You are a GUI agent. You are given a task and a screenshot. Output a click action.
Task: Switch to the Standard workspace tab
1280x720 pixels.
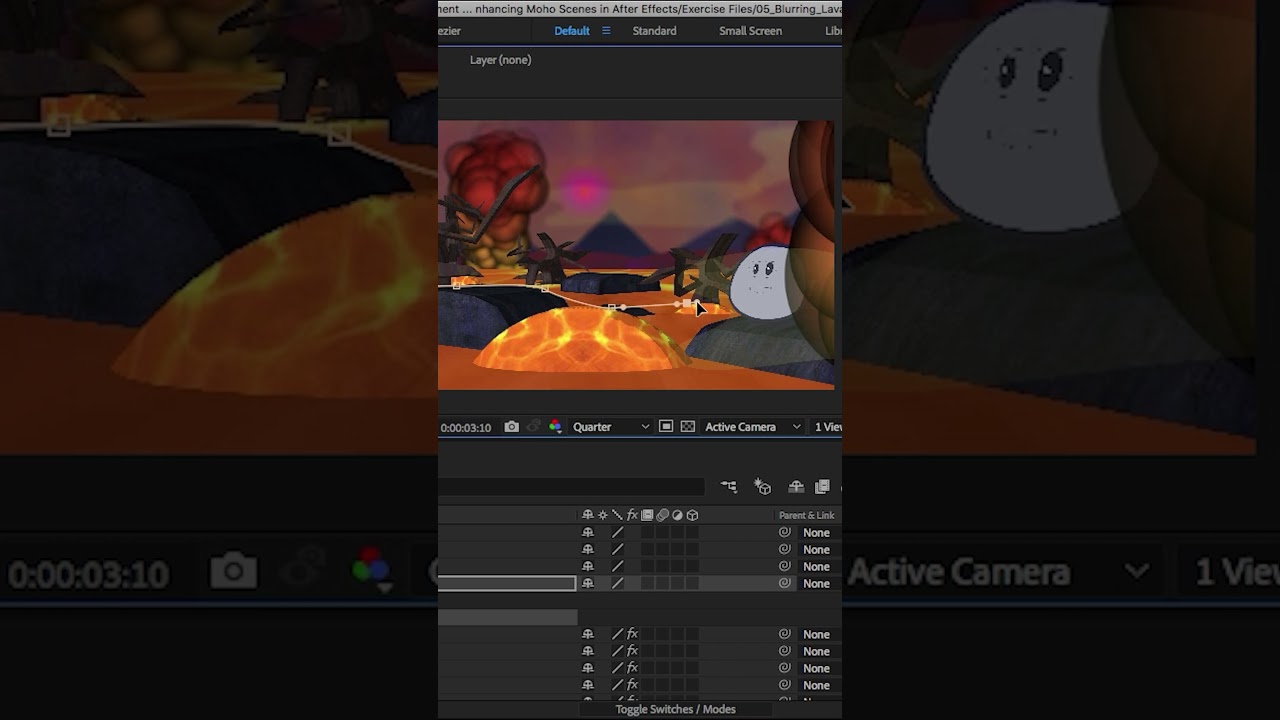(x=654, y=31)
